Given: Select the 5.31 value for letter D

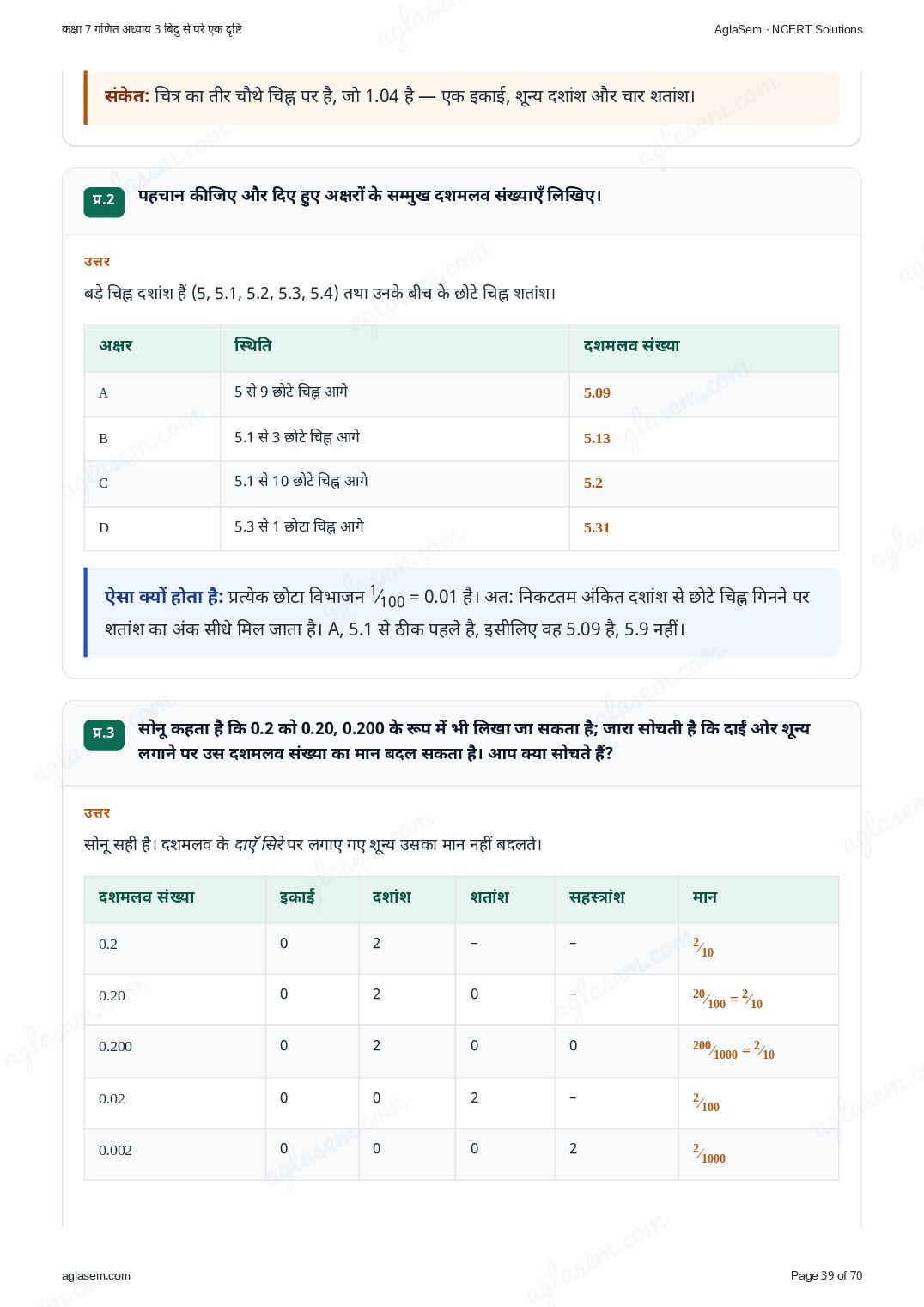Looking at the screenshot, I should (x=597, y=528).
